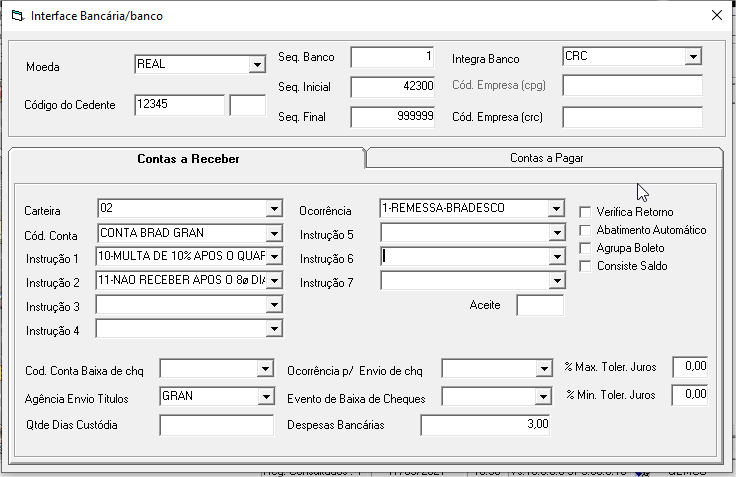
Task: Click the Seq. Inicial field showing 42300
Action: click(x=392, y=87)
